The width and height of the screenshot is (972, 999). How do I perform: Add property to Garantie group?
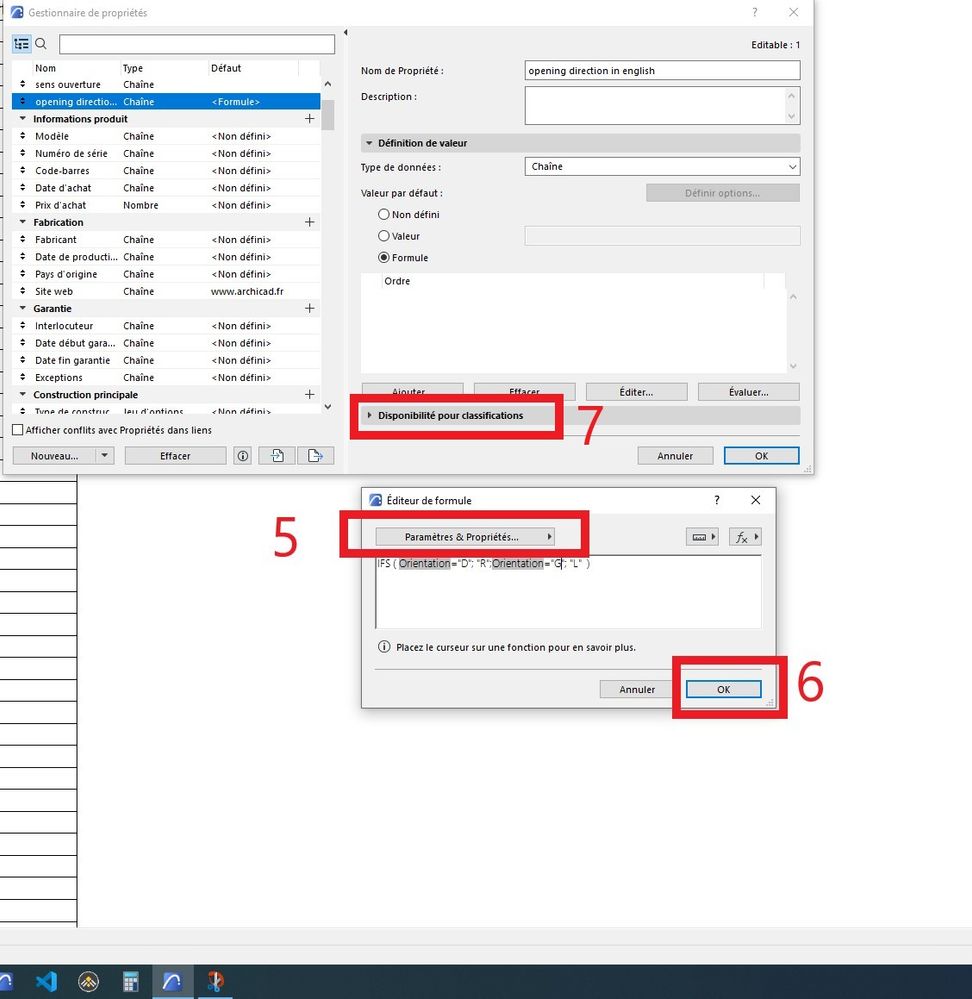(x=310, y=308)
